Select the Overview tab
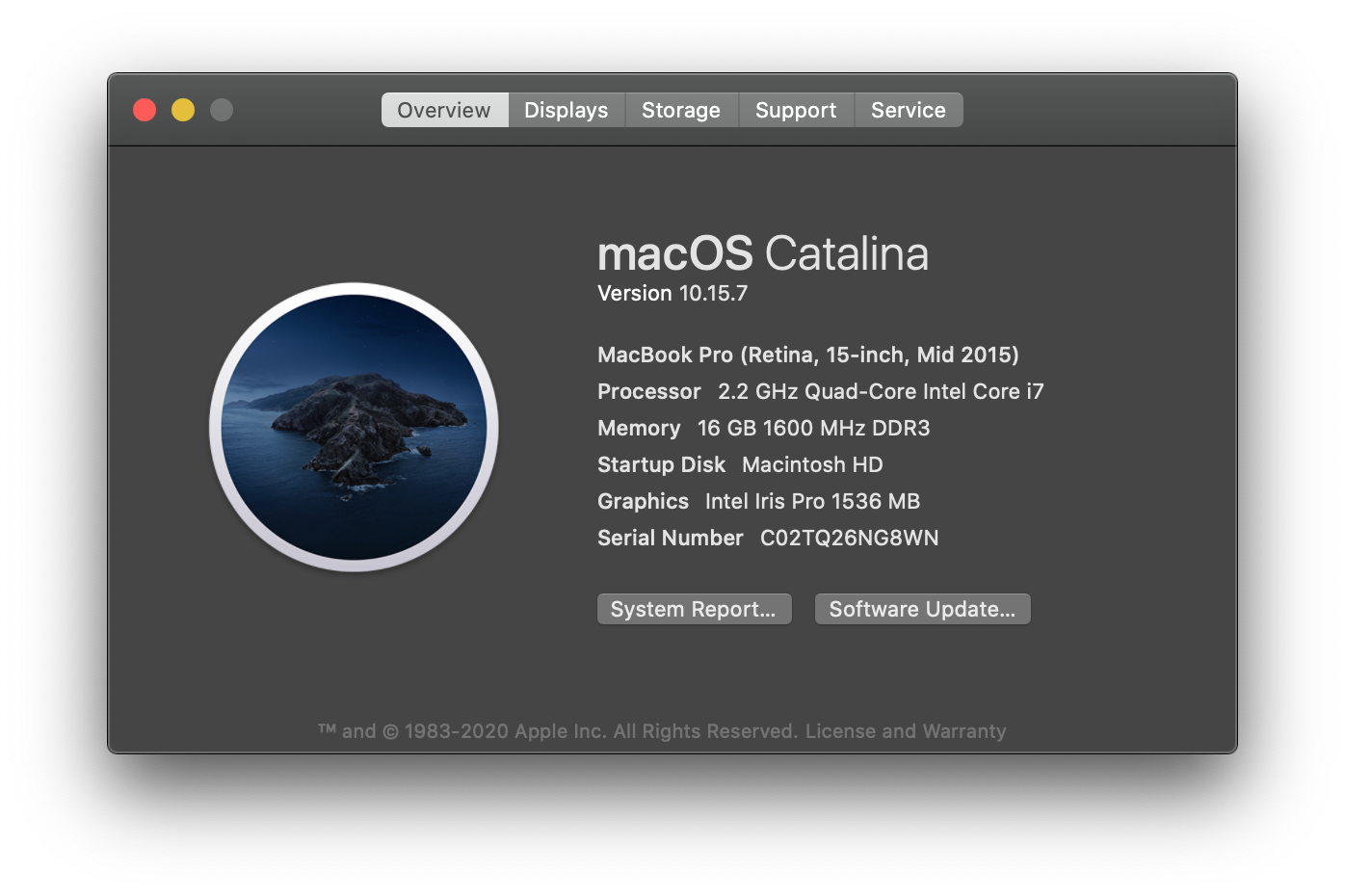This screenshot has width=1345, height=896. (444, 110)
